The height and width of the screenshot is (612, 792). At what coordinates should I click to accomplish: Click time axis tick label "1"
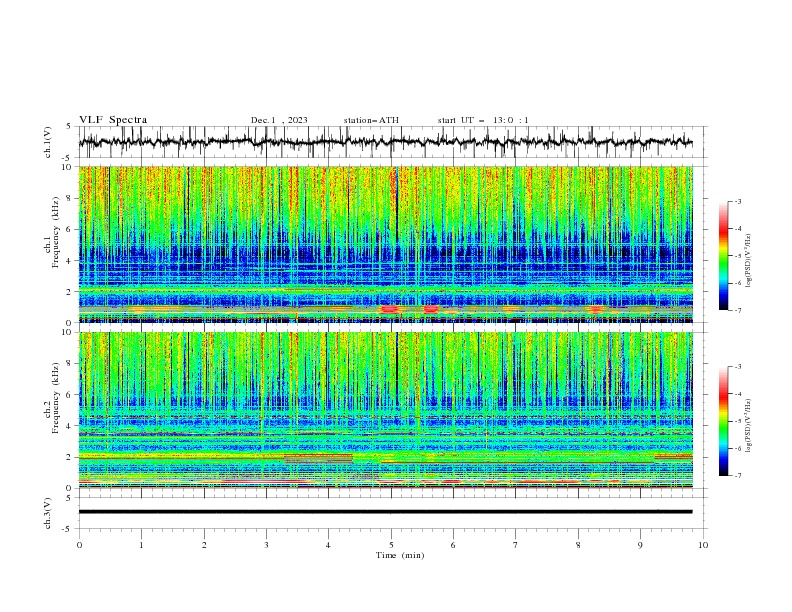click(141, 545)
